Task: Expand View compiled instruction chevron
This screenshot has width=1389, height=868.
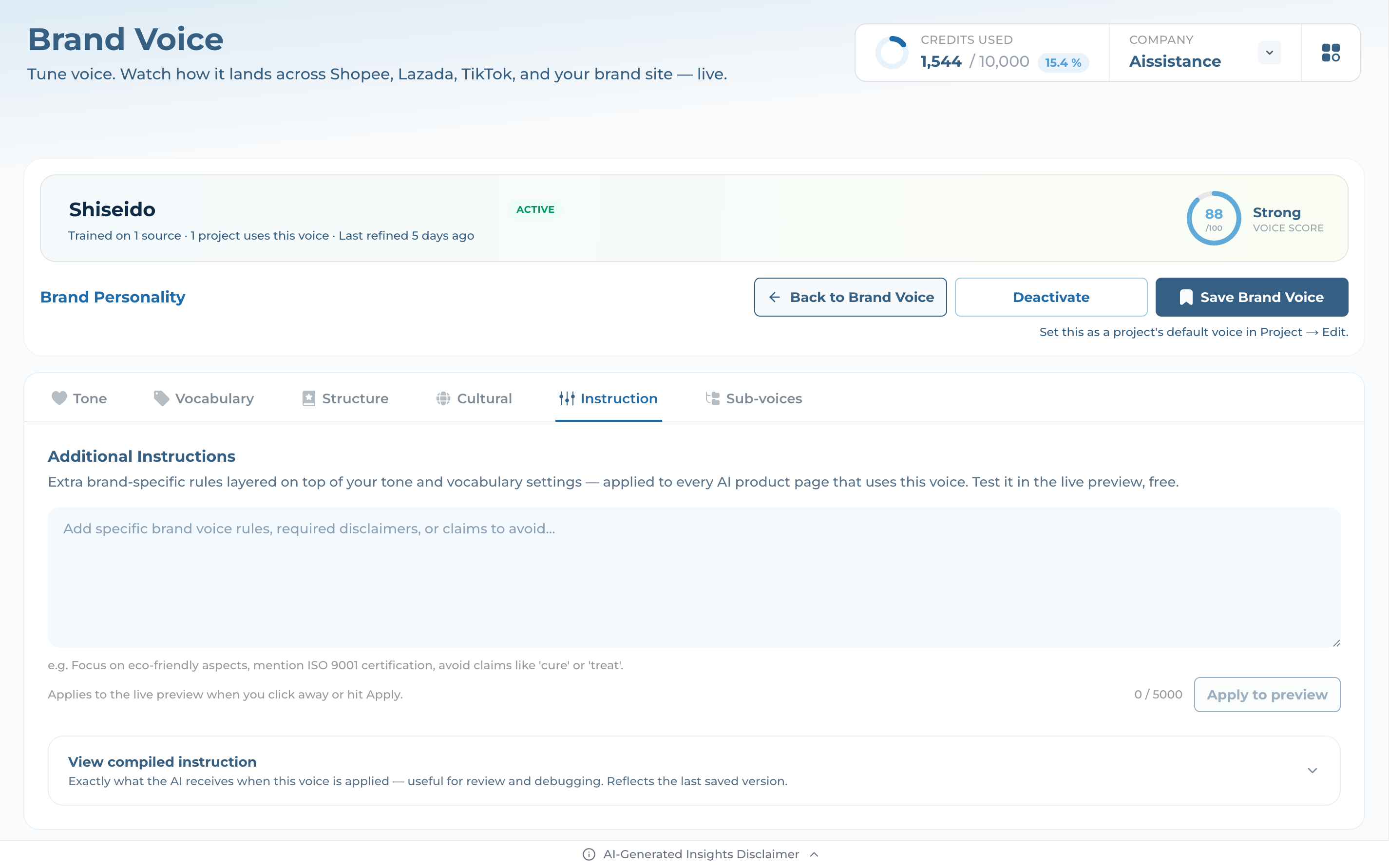Action: pos(1312,771)
